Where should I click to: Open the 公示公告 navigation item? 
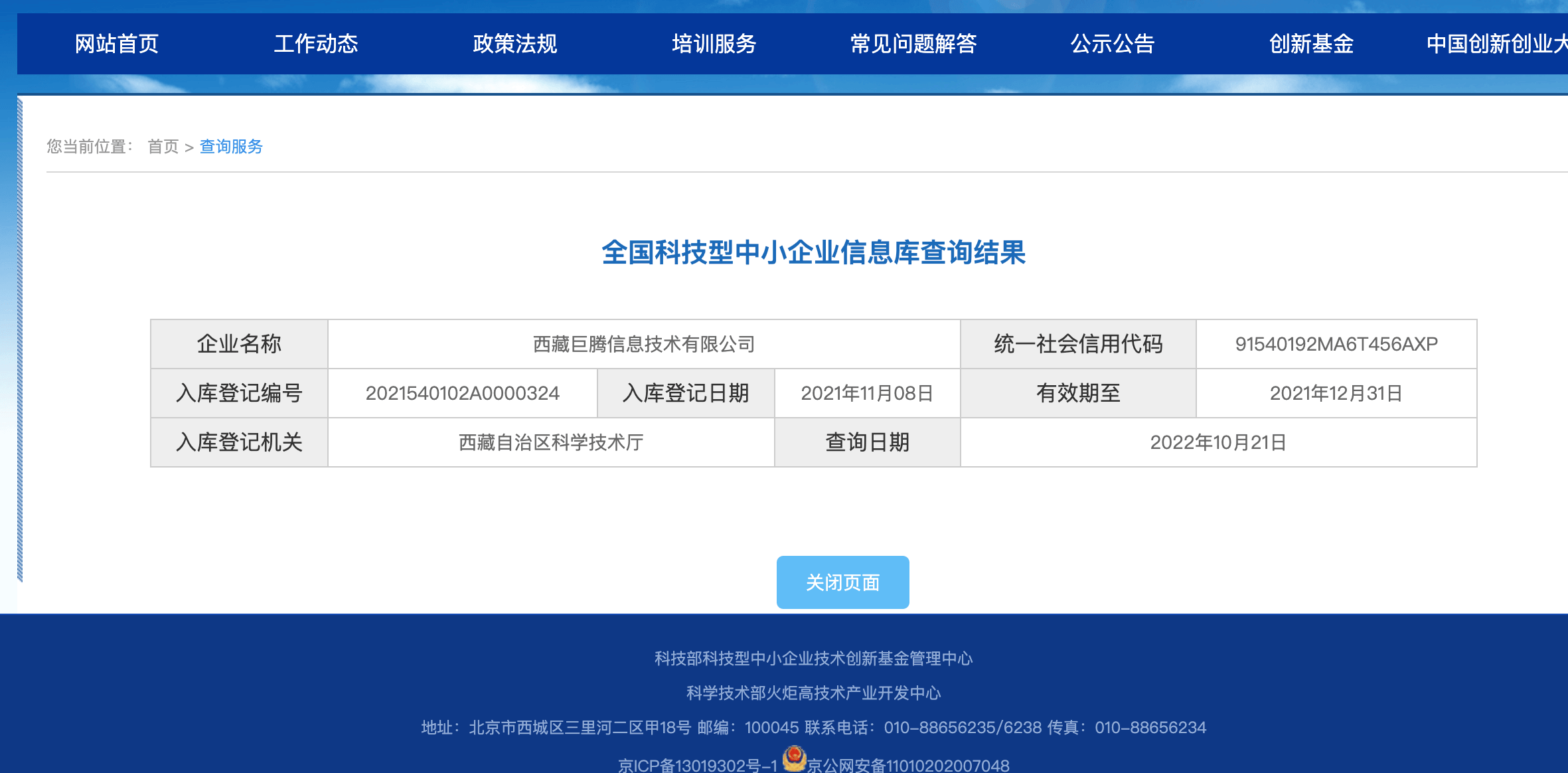click(x=1113, y=44)
